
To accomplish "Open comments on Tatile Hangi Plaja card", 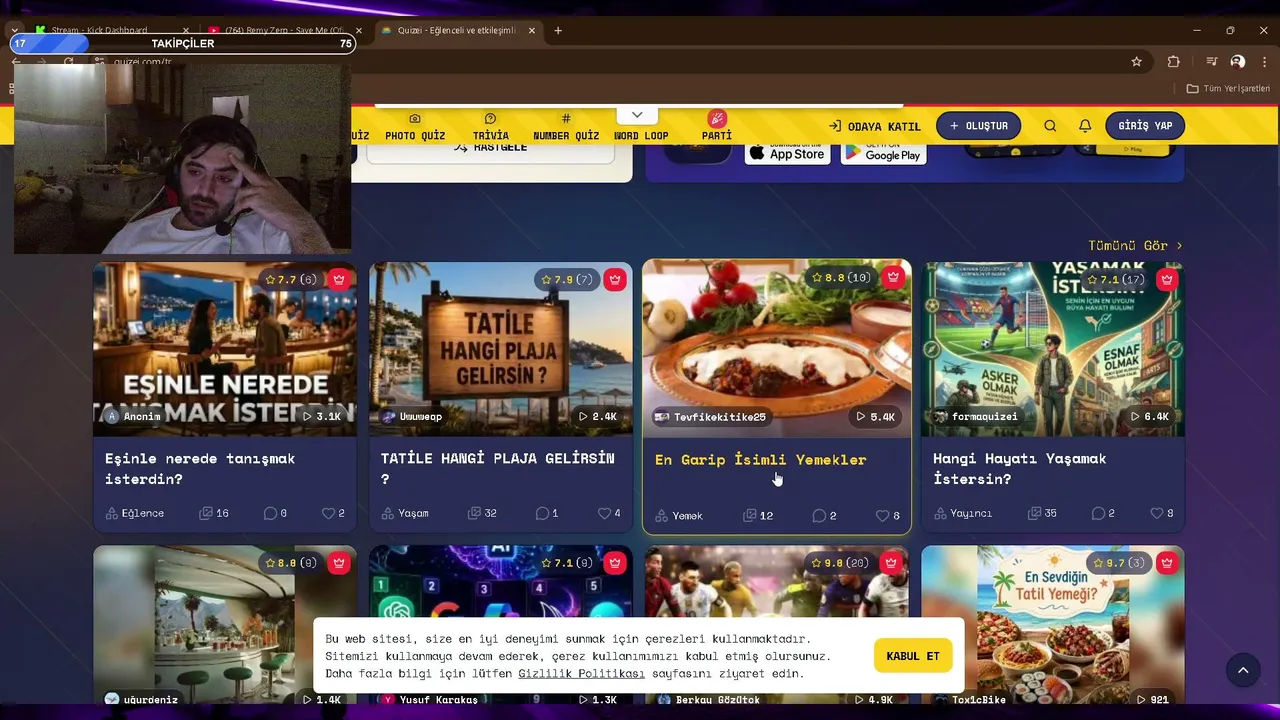I will tap(542, 513).
